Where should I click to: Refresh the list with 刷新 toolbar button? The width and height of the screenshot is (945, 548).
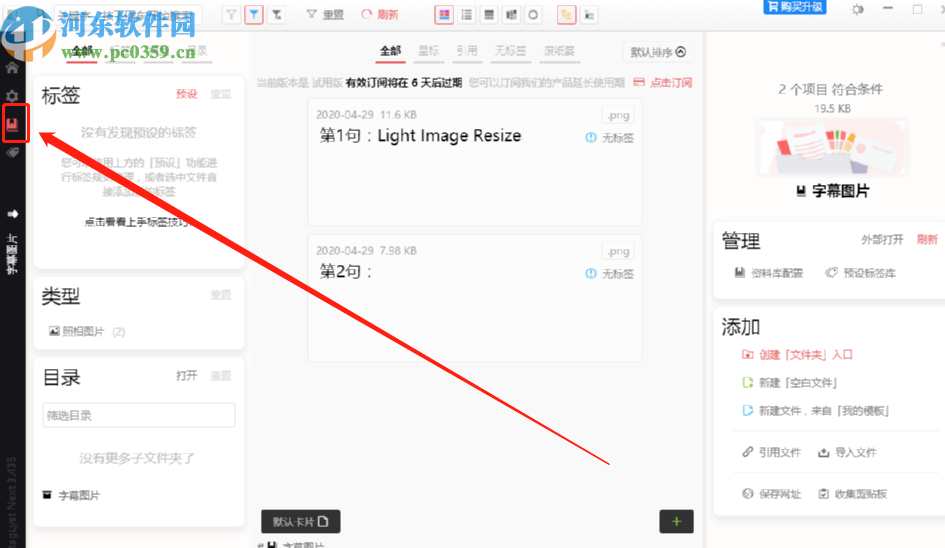[x=380, y=14]
